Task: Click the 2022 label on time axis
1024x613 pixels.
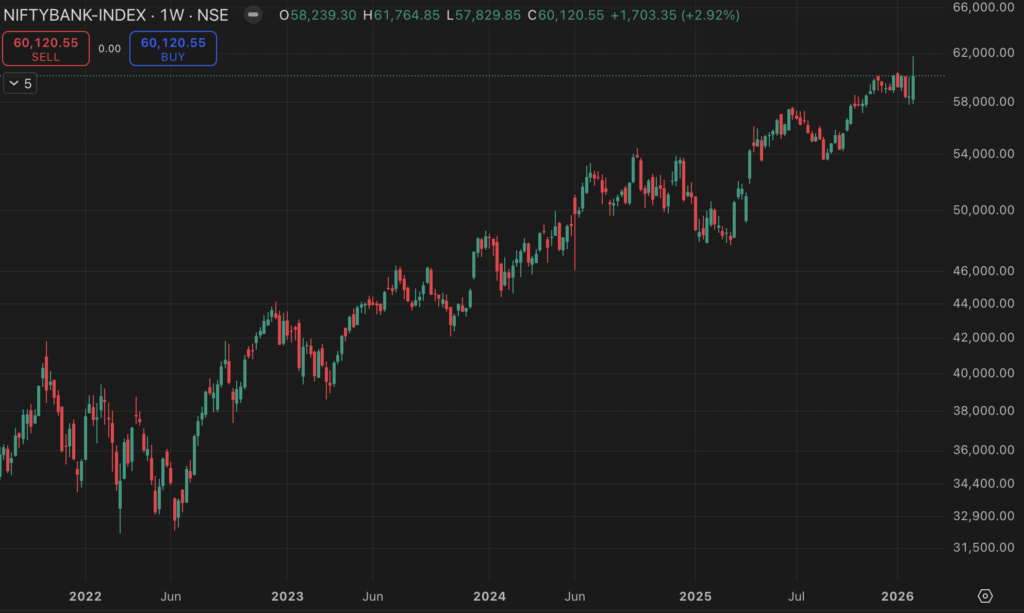Action: pos(85,596)
